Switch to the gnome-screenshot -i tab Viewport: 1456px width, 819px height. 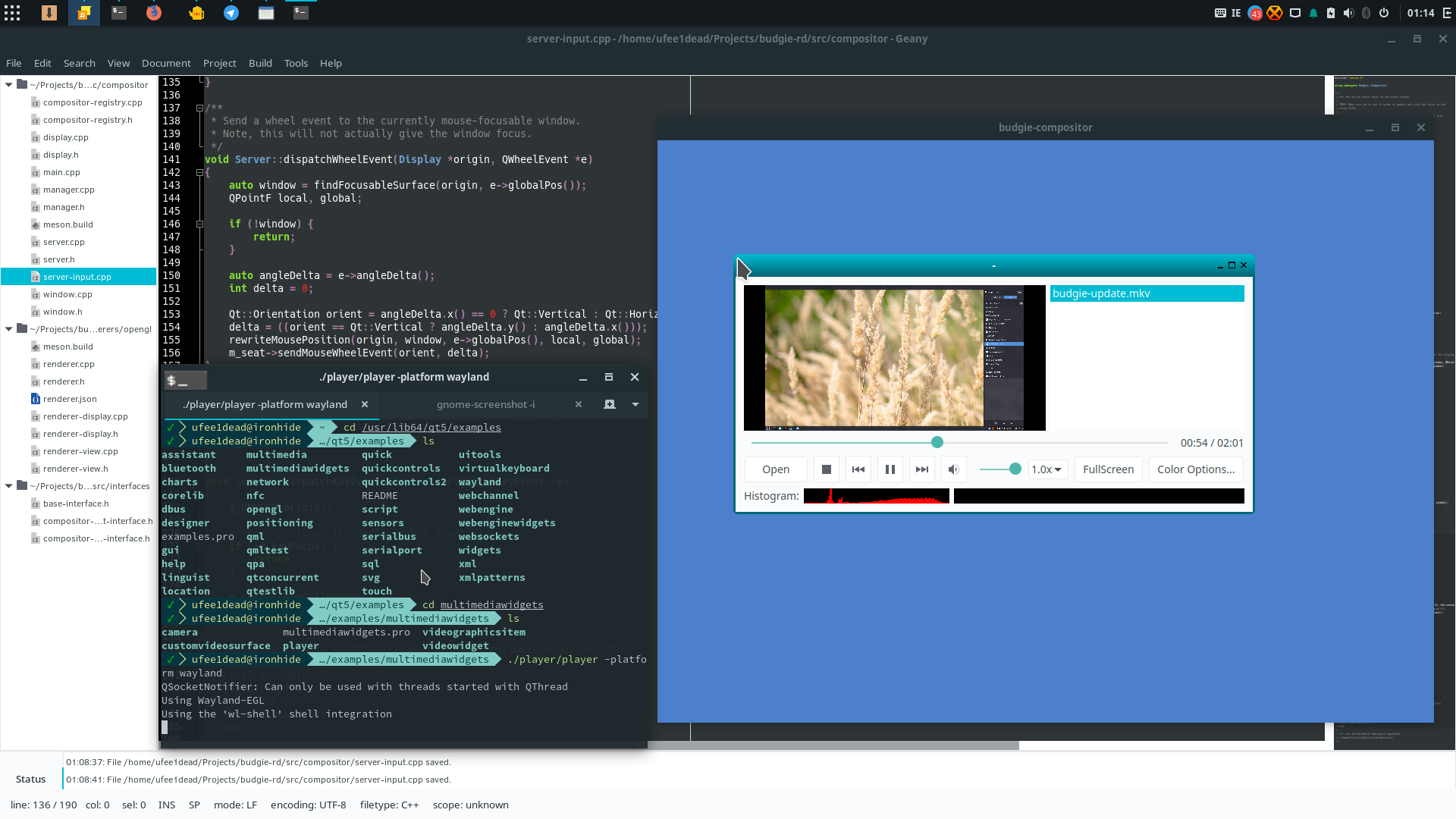pyautogui.click(x=485, y=404)
